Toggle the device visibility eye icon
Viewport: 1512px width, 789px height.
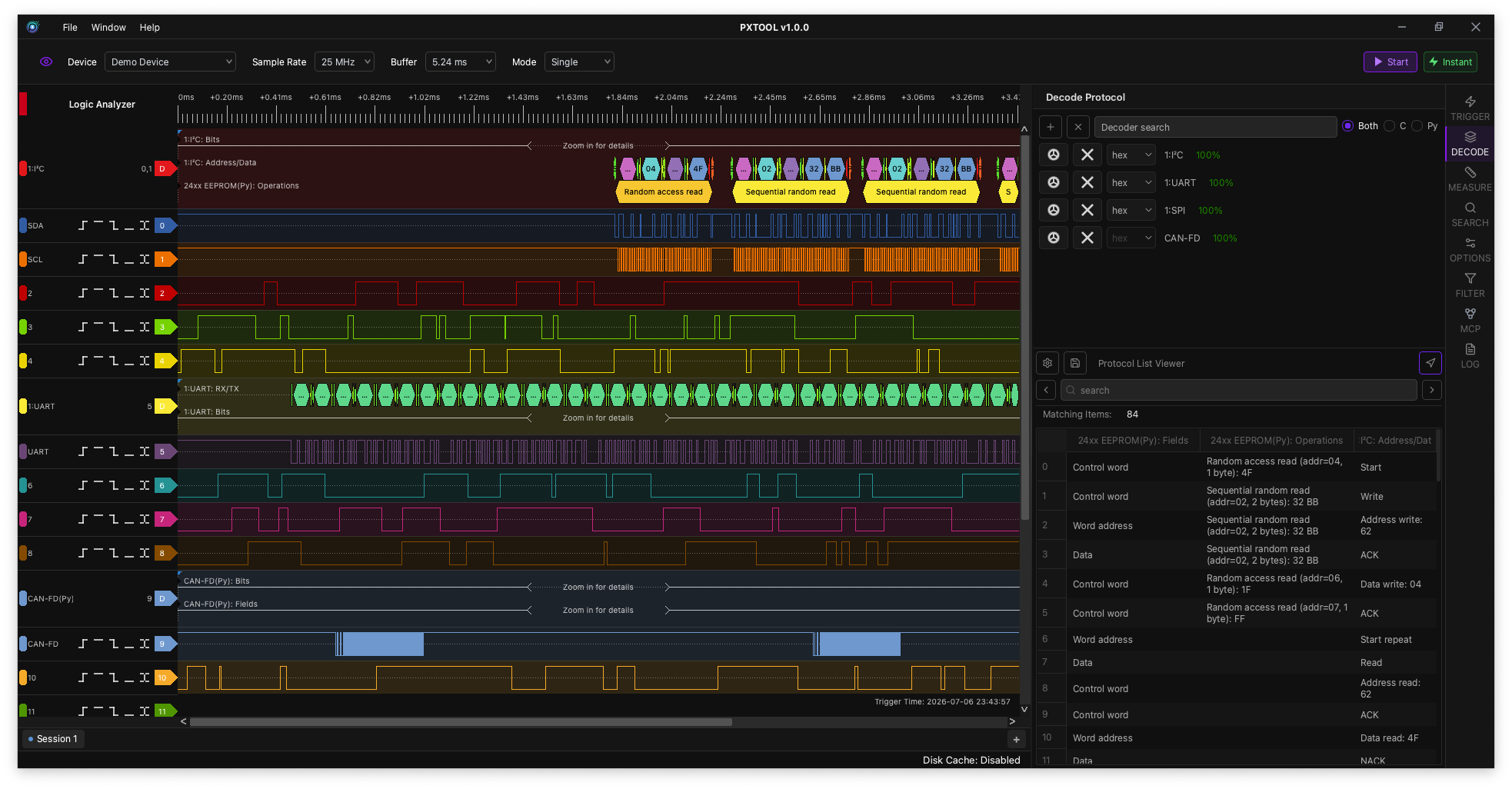[46, 62]
